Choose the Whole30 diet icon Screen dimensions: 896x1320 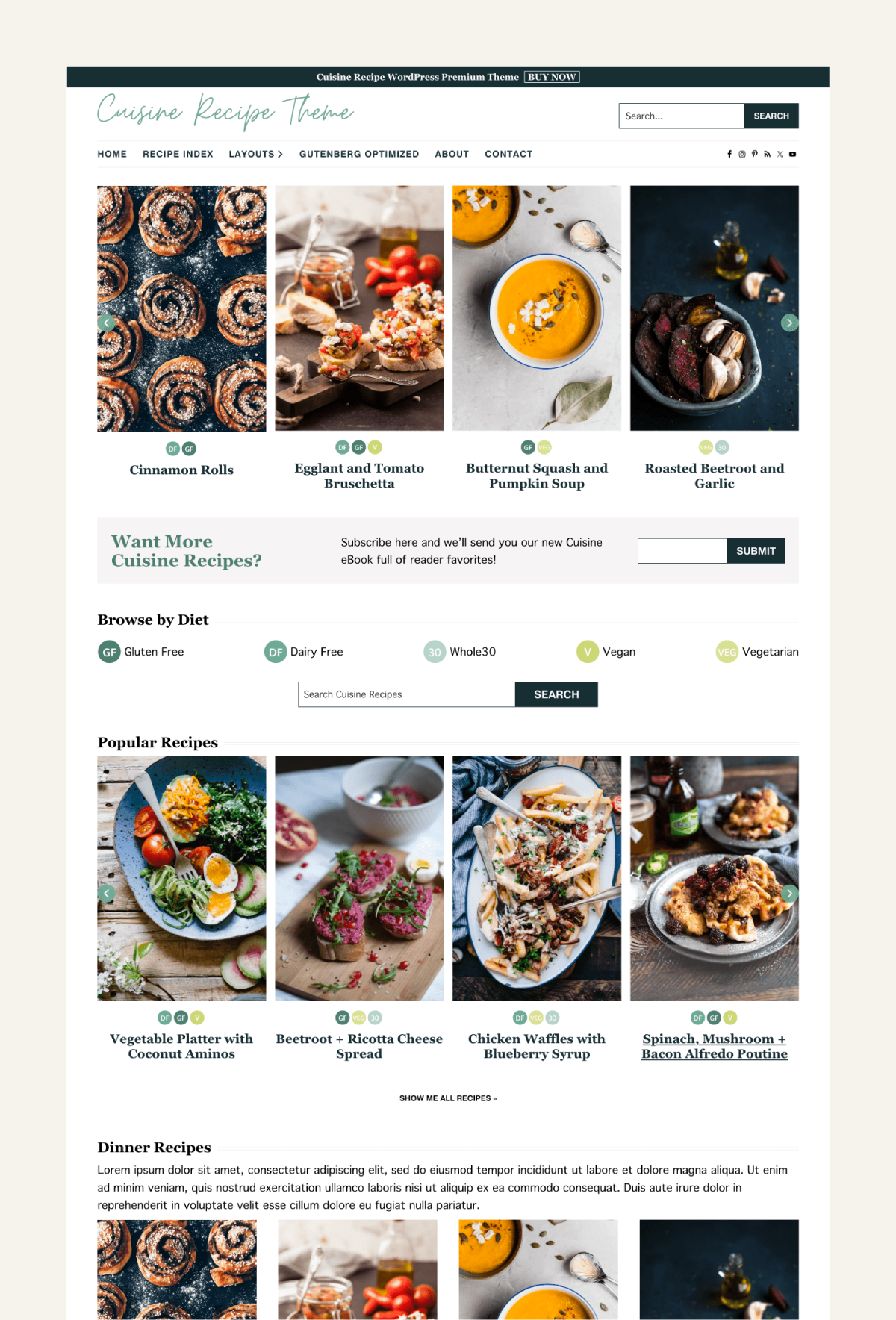point(435,652)
